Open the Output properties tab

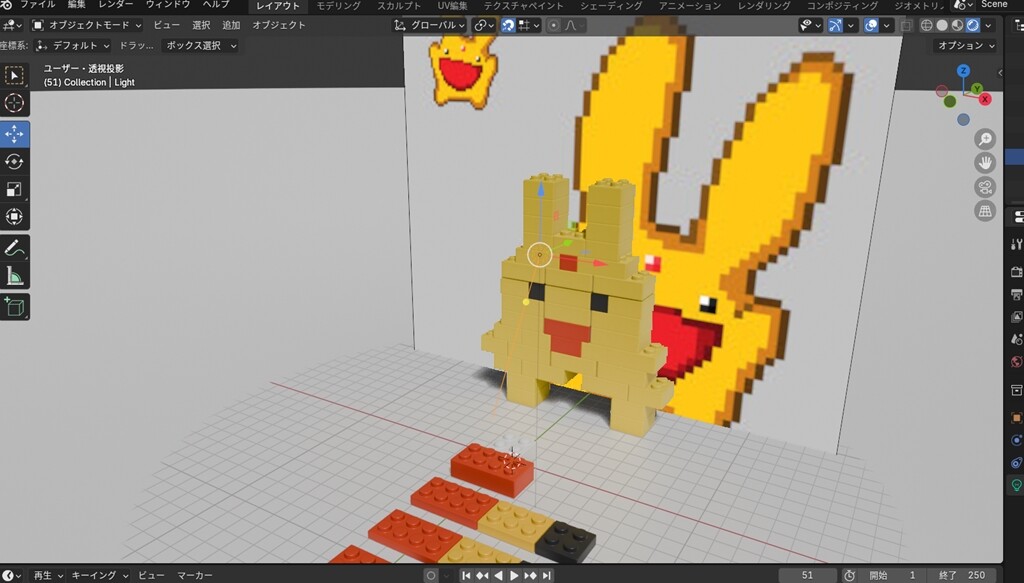1016,294
